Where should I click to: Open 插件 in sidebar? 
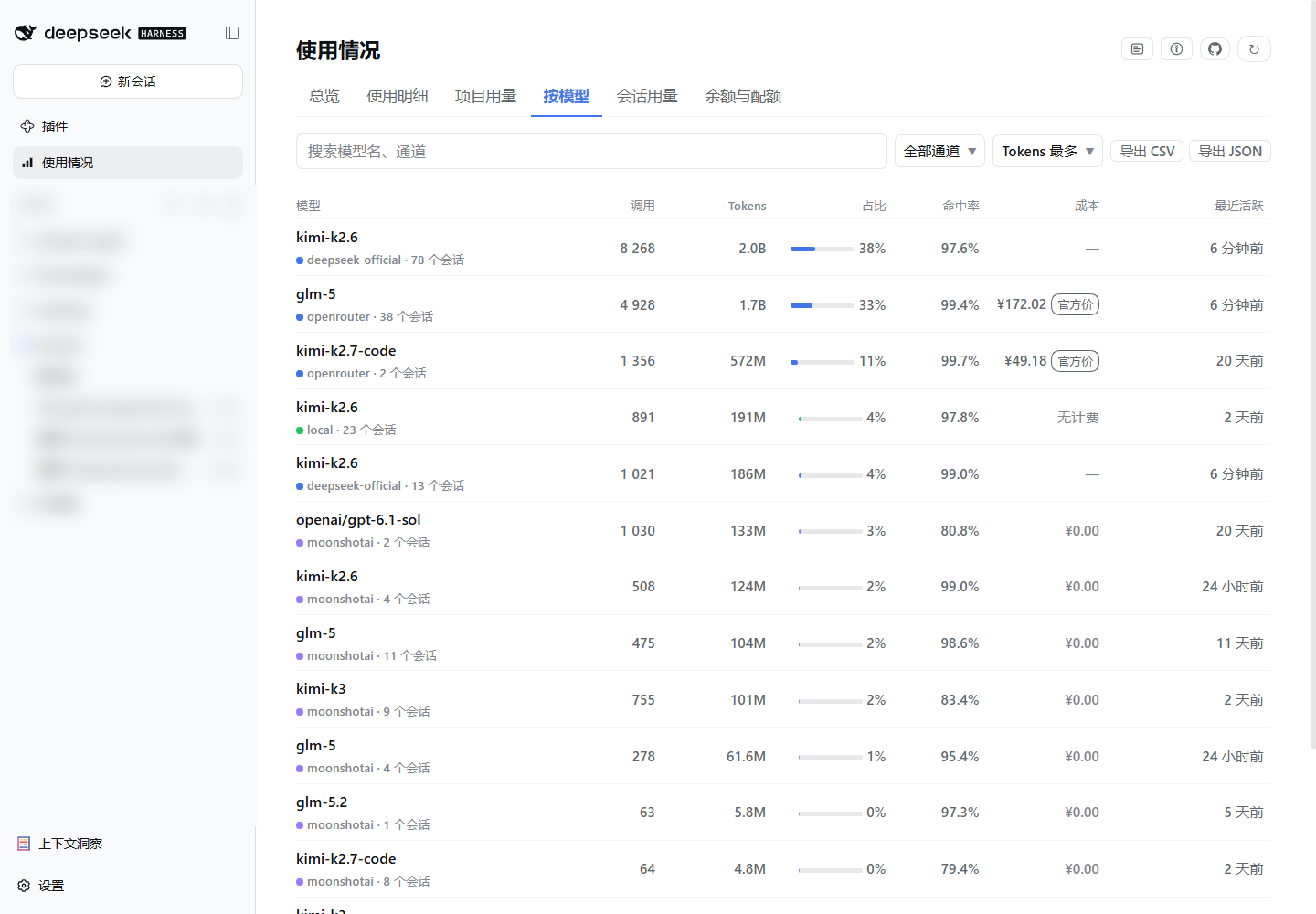point(128,126)
